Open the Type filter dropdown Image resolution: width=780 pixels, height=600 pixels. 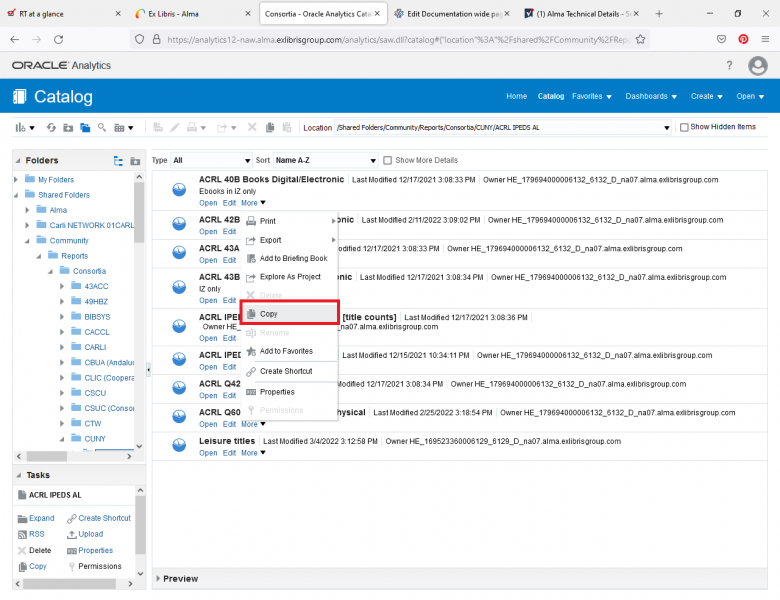click(211, 160)
